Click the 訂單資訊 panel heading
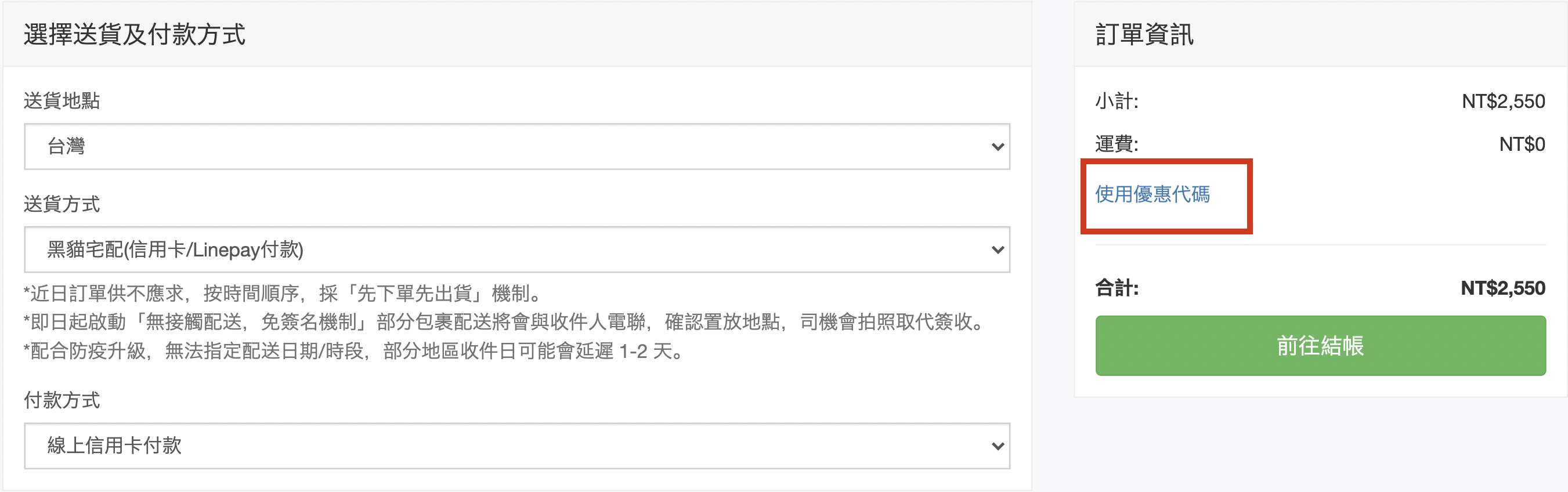The height and width of the screenshot is (492, 1568). pos(1144,34)
